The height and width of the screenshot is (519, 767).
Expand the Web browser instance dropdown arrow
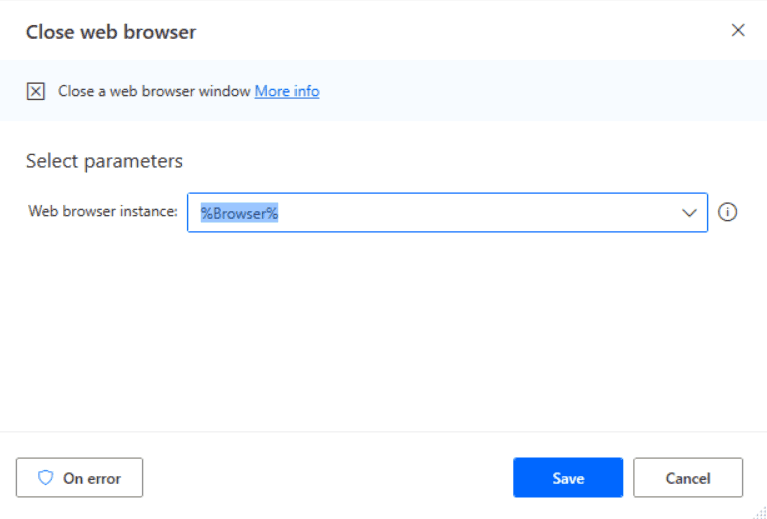pos(689,213)
